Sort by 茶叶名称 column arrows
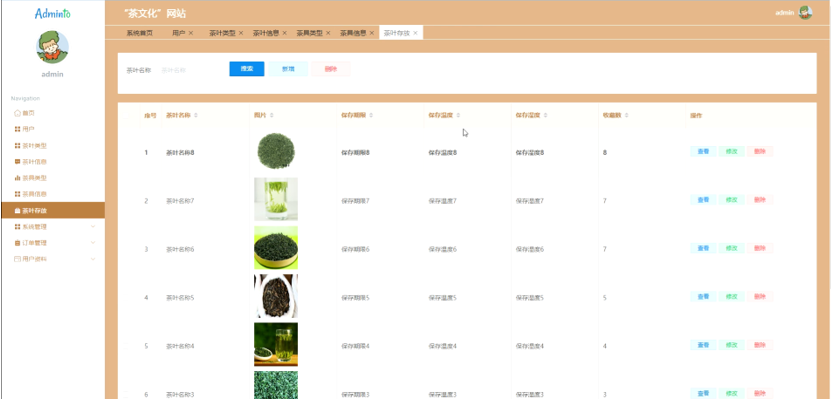This screenshot has height=401, width=831. point(196,115)
